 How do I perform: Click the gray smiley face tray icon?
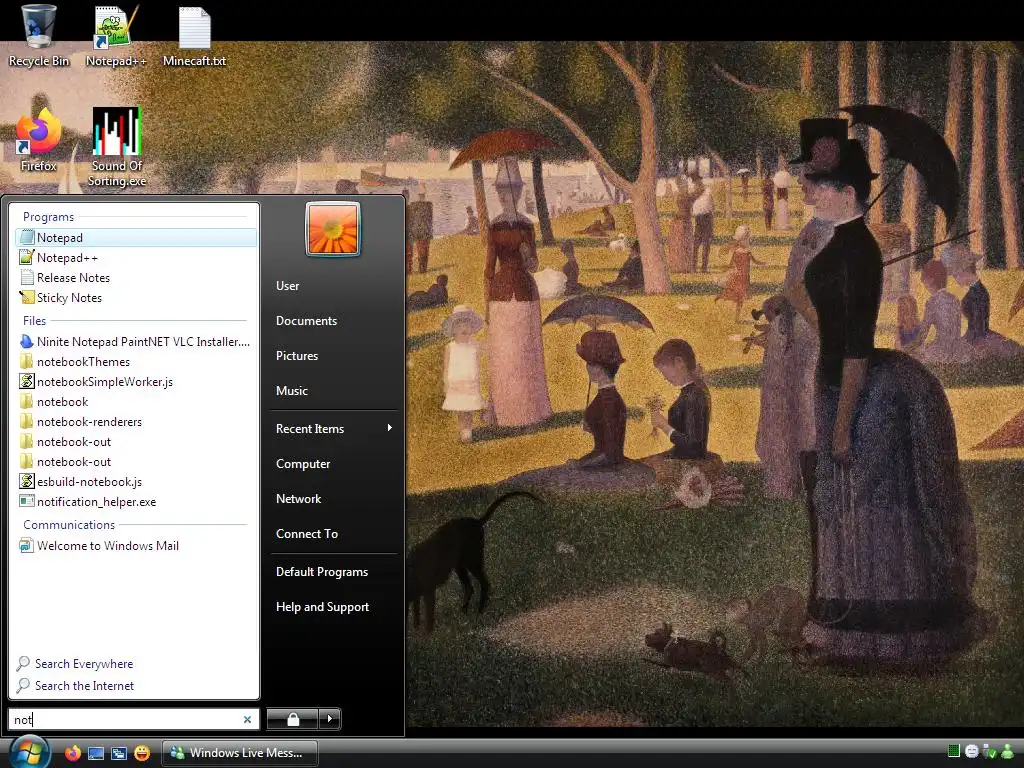[x=972, y=752]
